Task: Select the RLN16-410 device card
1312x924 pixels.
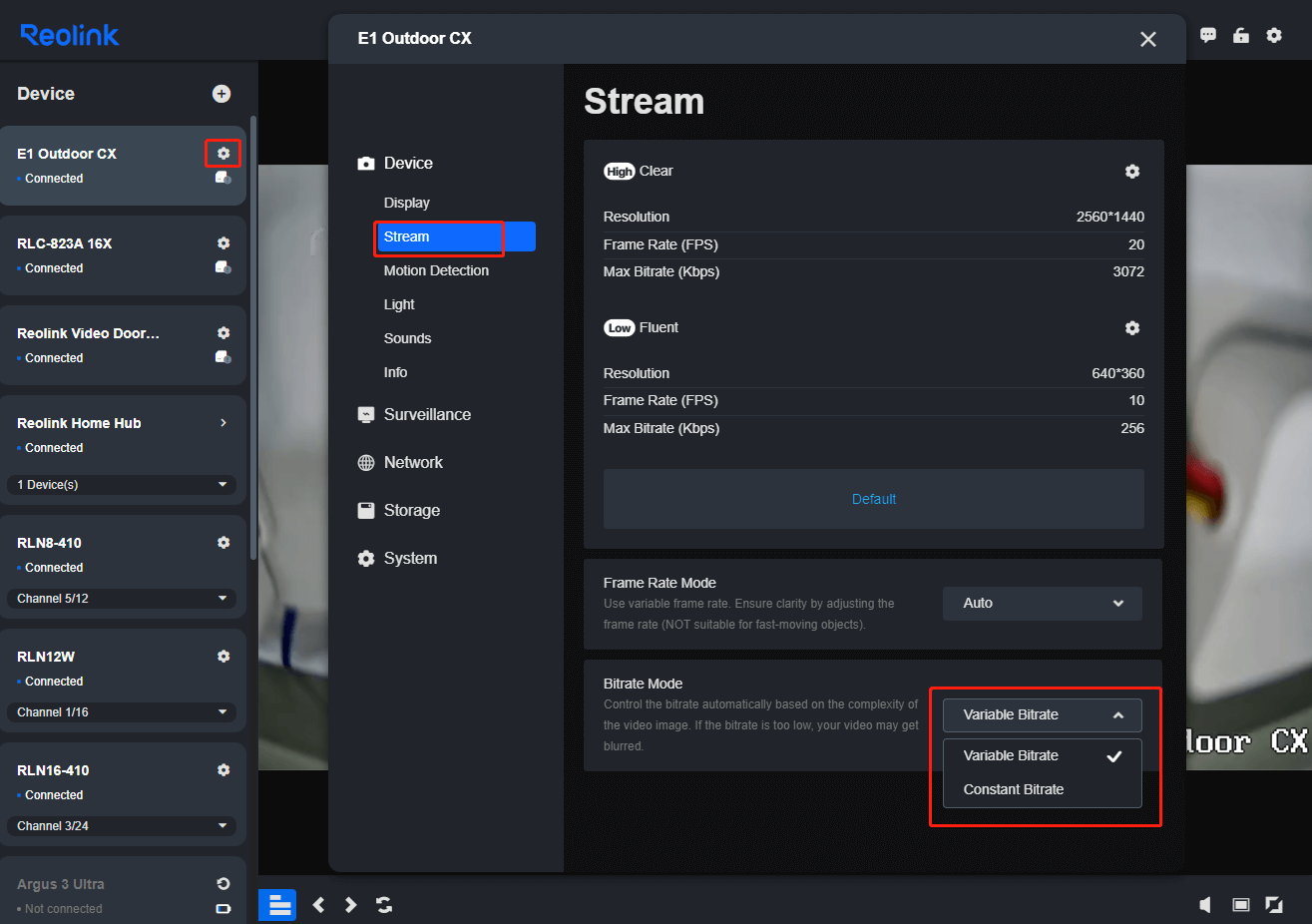Action: 123,794
